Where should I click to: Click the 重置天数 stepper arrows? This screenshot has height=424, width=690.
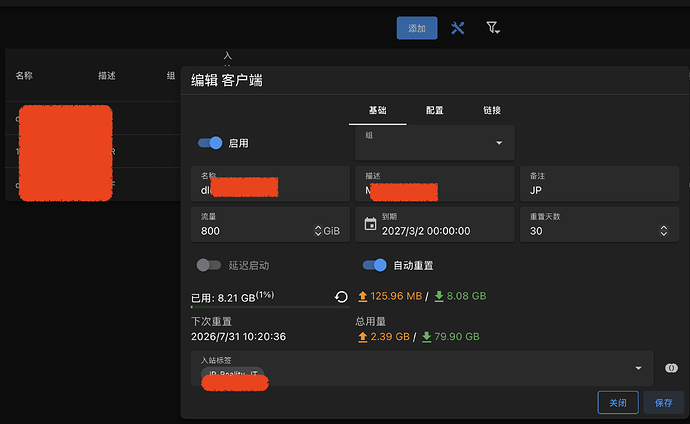[x=664, y=230]
